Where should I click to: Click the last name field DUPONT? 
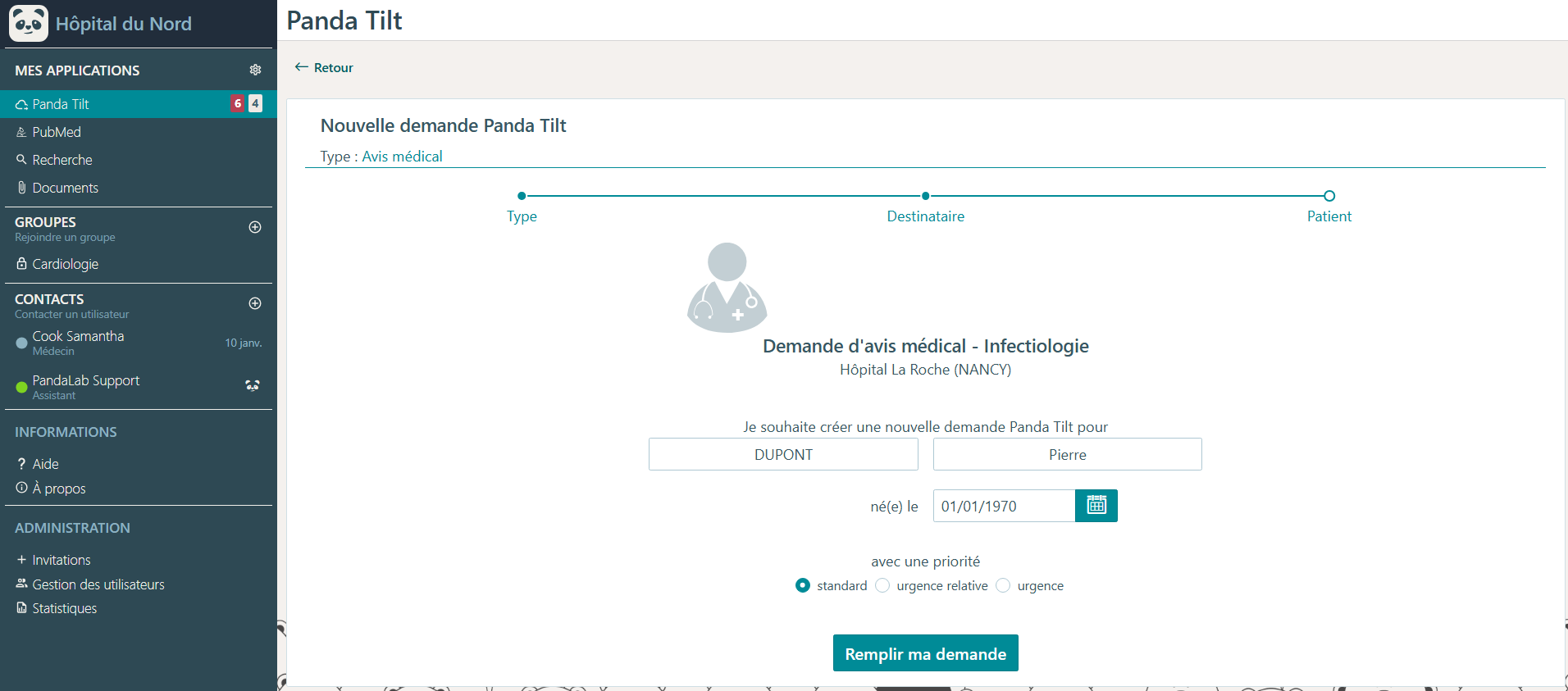coord(783,454)
